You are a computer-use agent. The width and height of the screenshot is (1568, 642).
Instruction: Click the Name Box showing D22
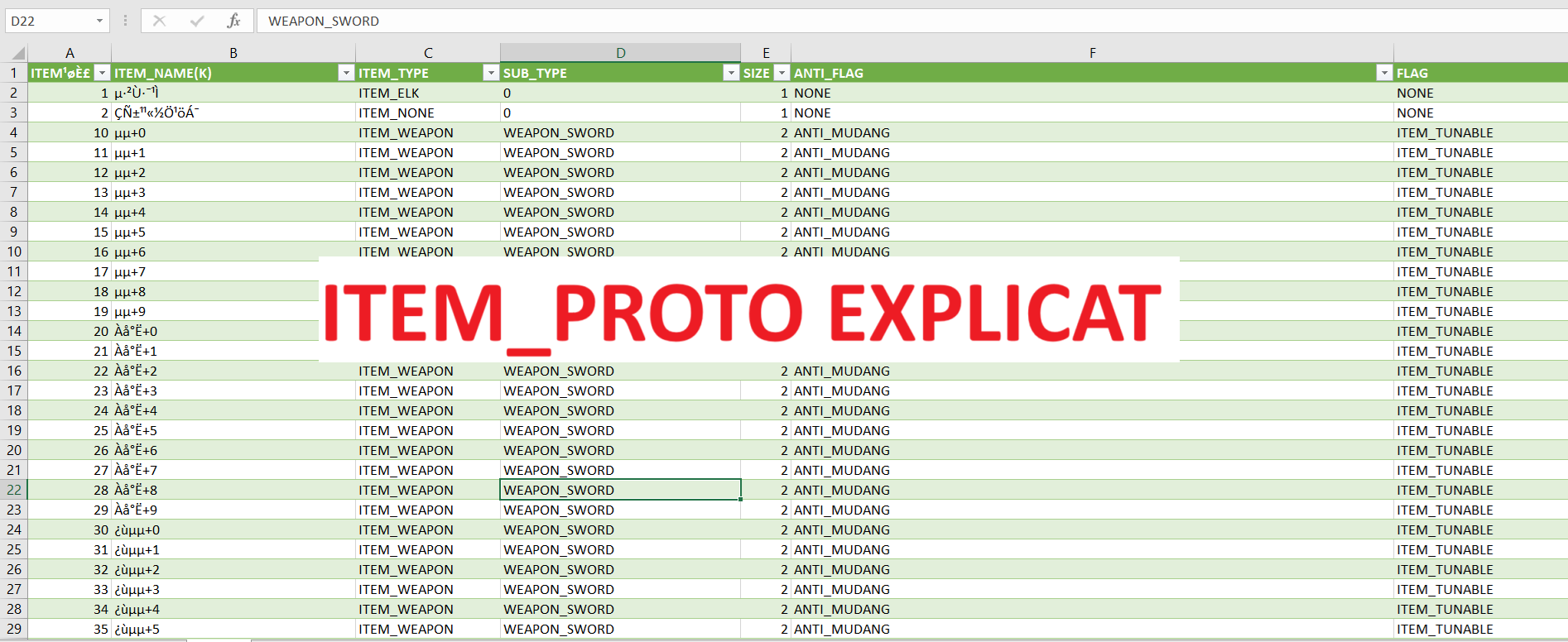tap(48, 21)
